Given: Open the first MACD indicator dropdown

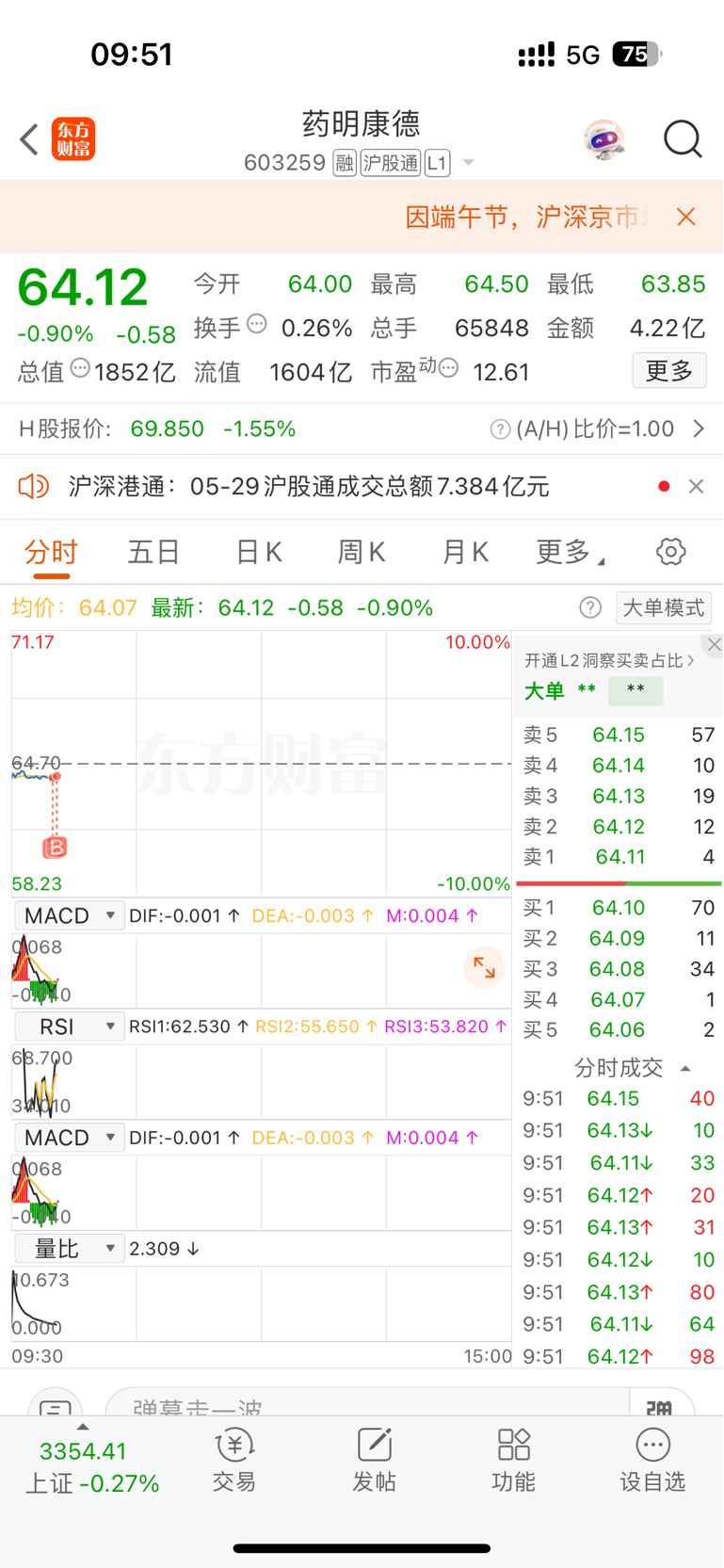Looking at the screenshot, I should [x=70, y=915].
